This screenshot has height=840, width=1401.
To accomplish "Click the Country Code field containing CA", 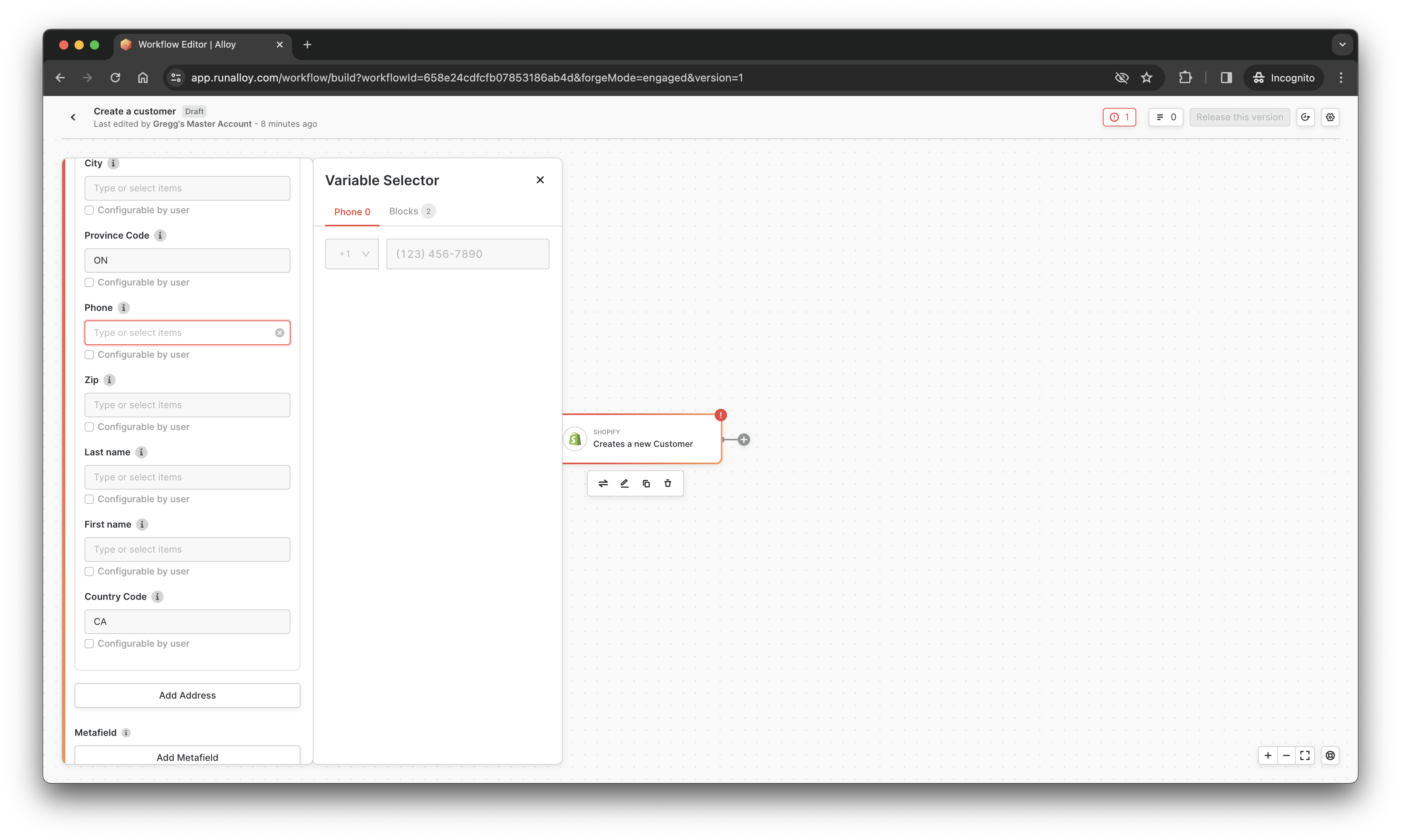I will [188, 621].
